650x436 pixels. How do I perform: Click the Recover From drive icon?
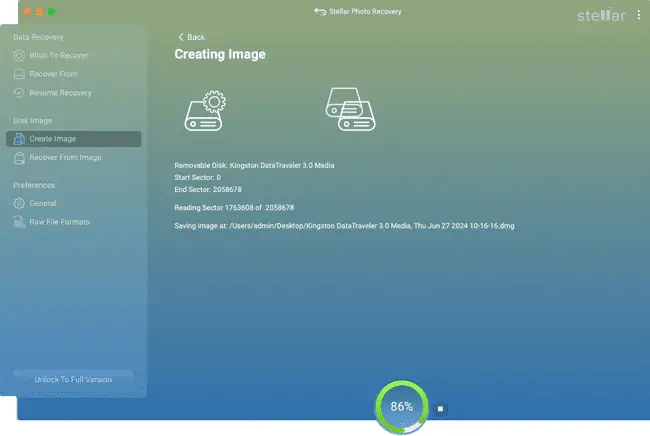[19, 74]
